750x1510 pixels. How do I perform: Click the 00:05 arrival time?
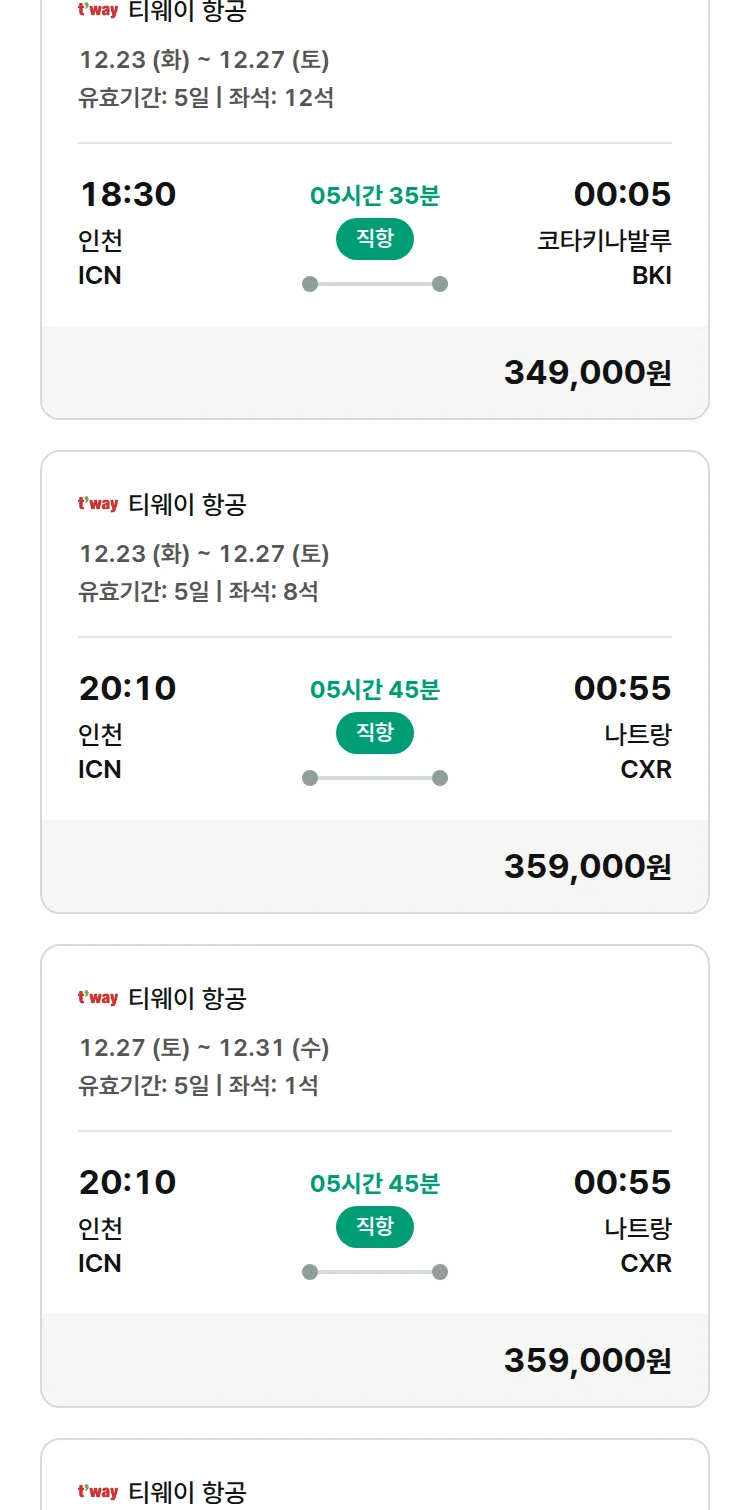click(622, 194)
